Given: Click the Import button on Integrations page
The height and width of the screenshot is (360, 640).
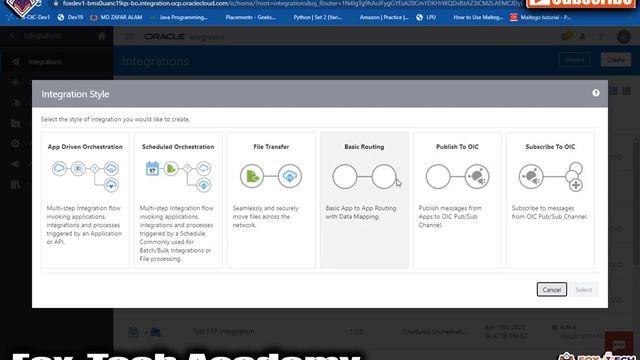Looking at the screenshot, I should pos(574,60).
